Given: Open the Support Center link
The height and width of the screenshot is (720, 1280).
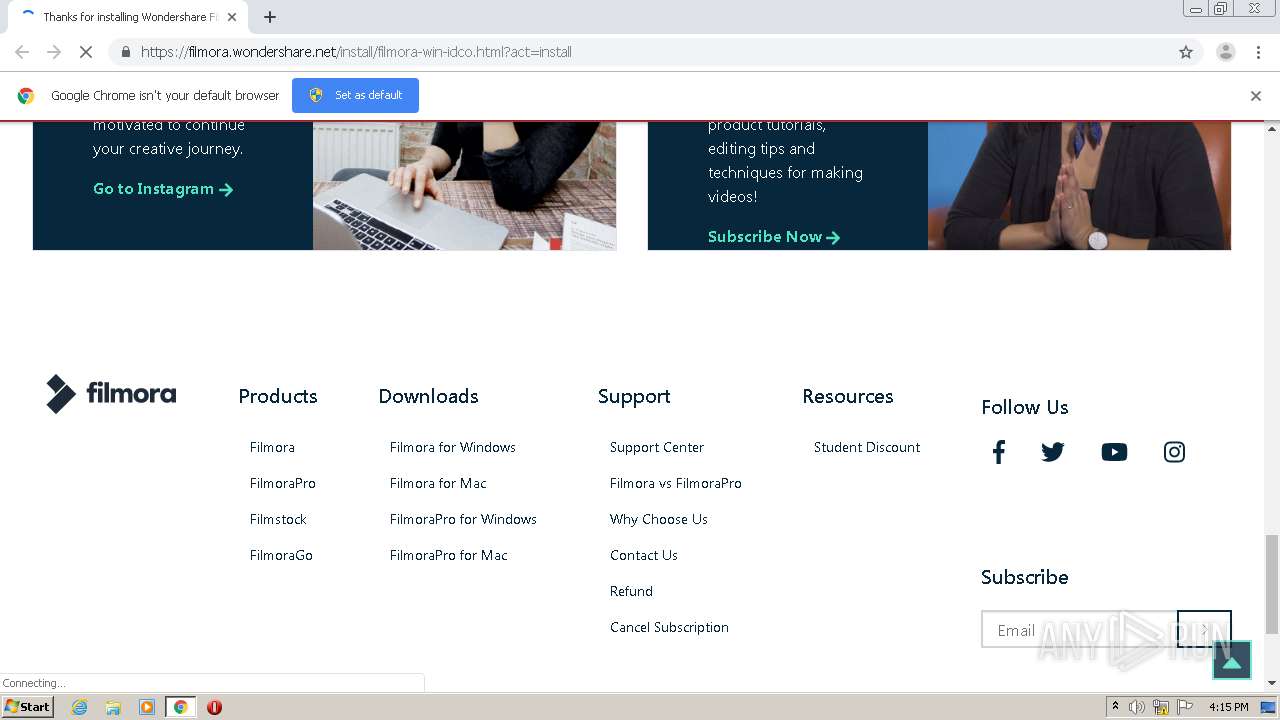Looking at the screenshot, I should 657,447.
